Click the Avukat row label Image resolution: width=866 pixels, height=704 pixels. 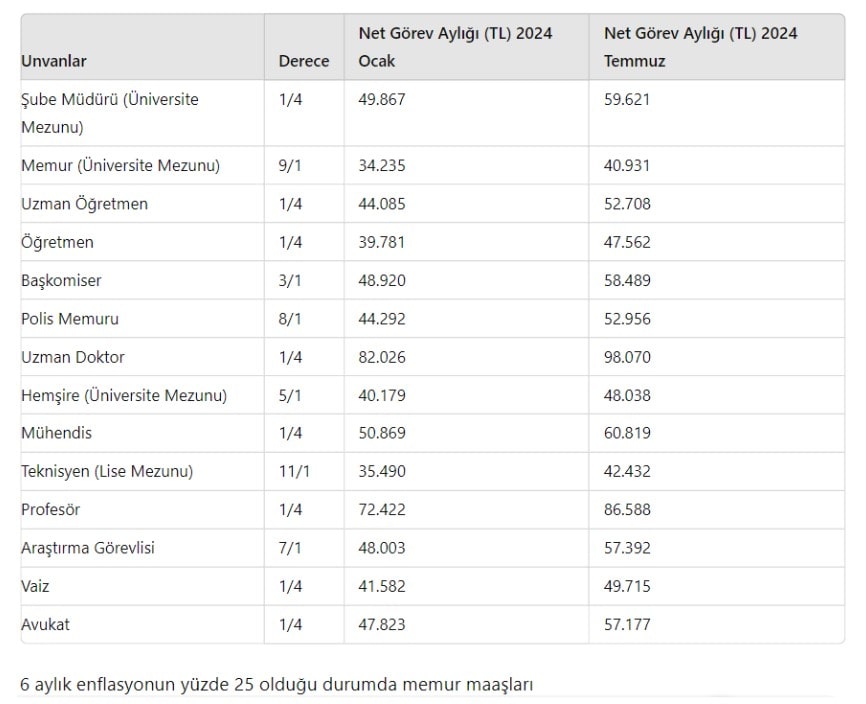[45, 625]
